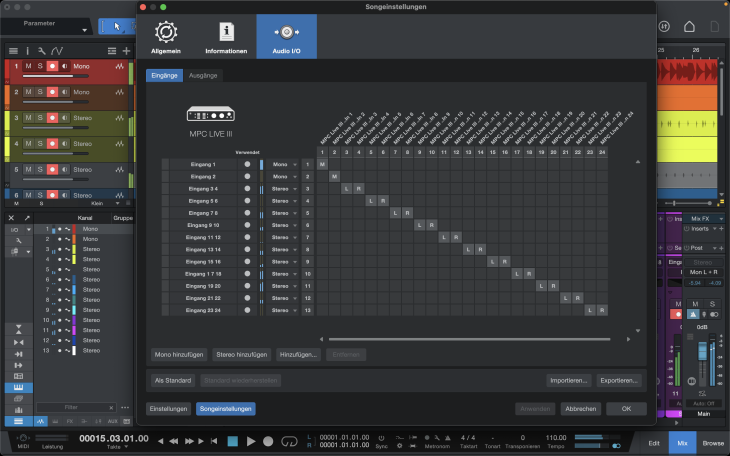This screenshot has width=730, height=456.
Task: Mute track 1
Action: pos(28,67)
